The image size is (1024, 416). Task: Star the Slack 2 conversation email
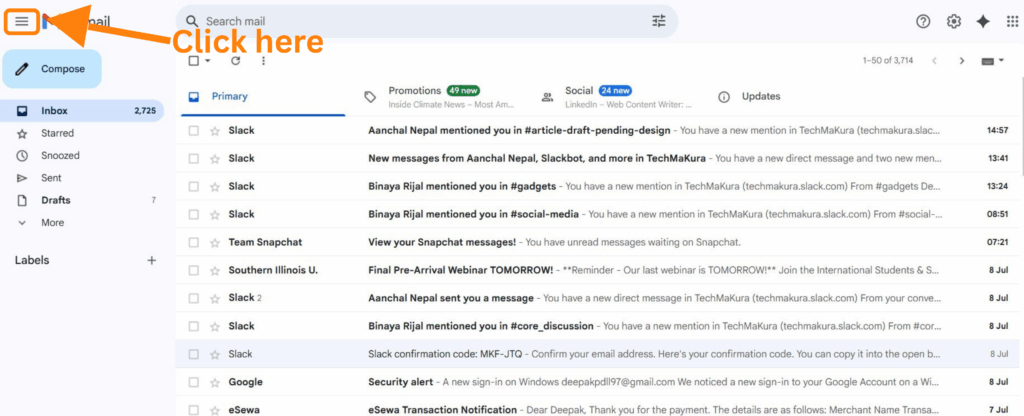coord(214,298)
